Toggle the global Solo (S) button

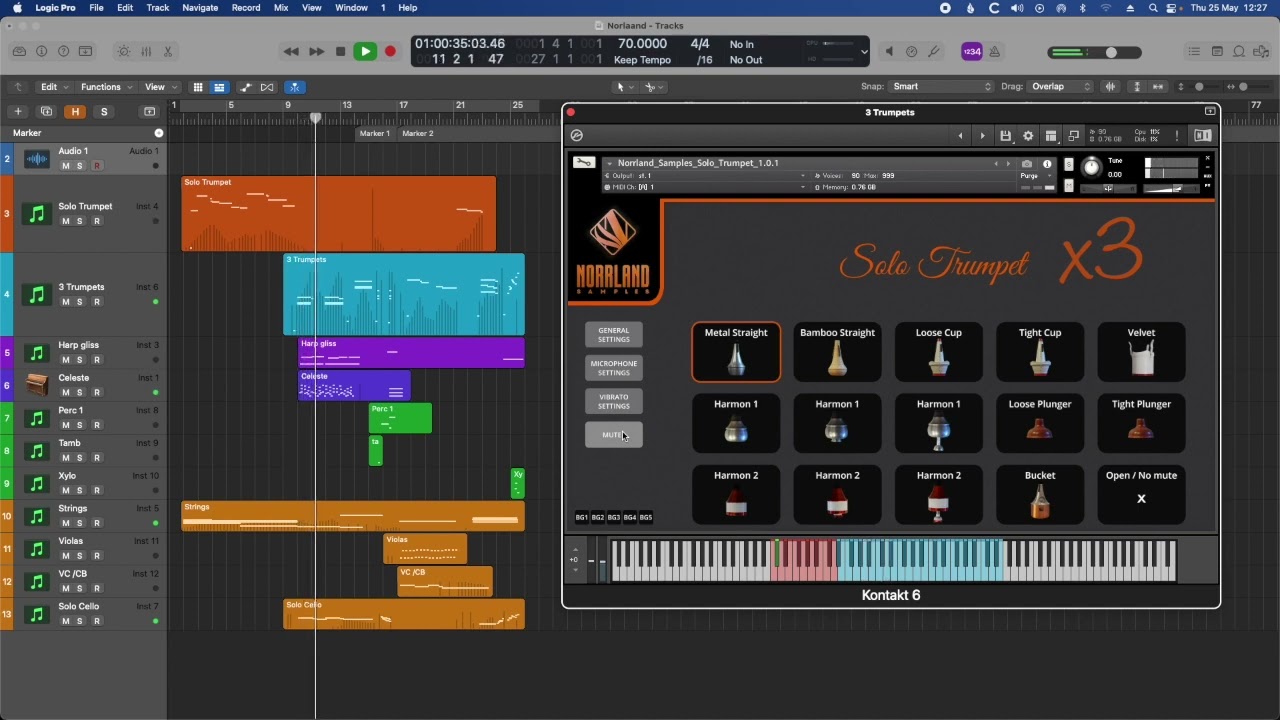[x=104, y=112]
